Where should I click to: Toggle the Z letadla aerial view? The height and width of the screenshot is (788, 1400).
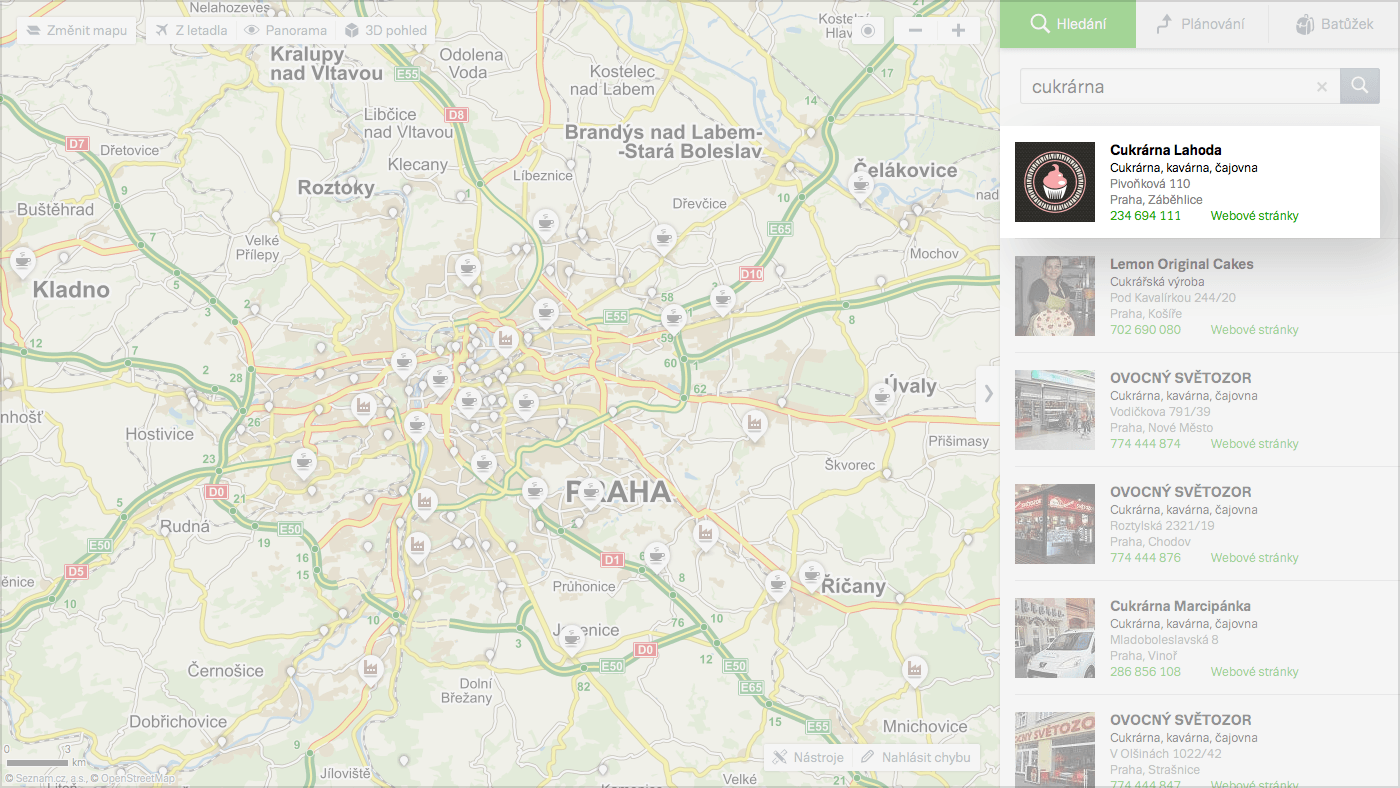pyautogui.click(x=192, y=30)
